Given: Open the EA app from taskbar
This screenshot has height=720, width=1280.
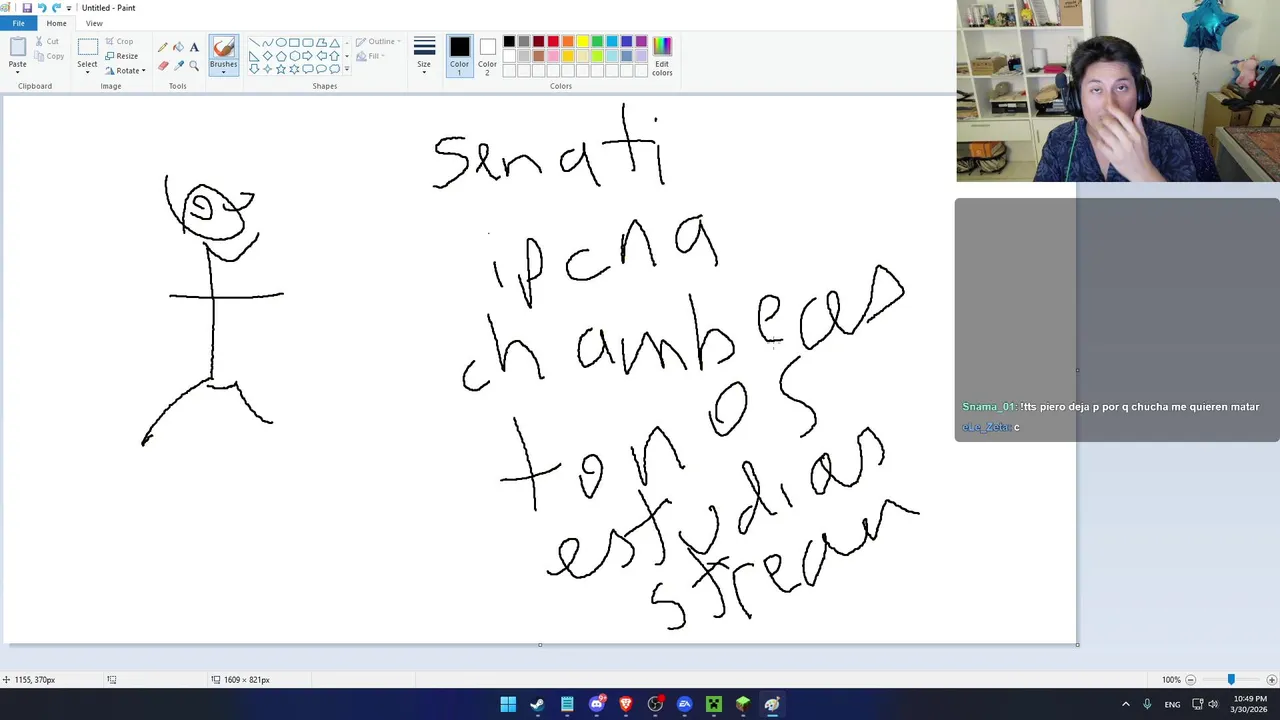Looking at the screenshot, I should [x=684, y=705].
